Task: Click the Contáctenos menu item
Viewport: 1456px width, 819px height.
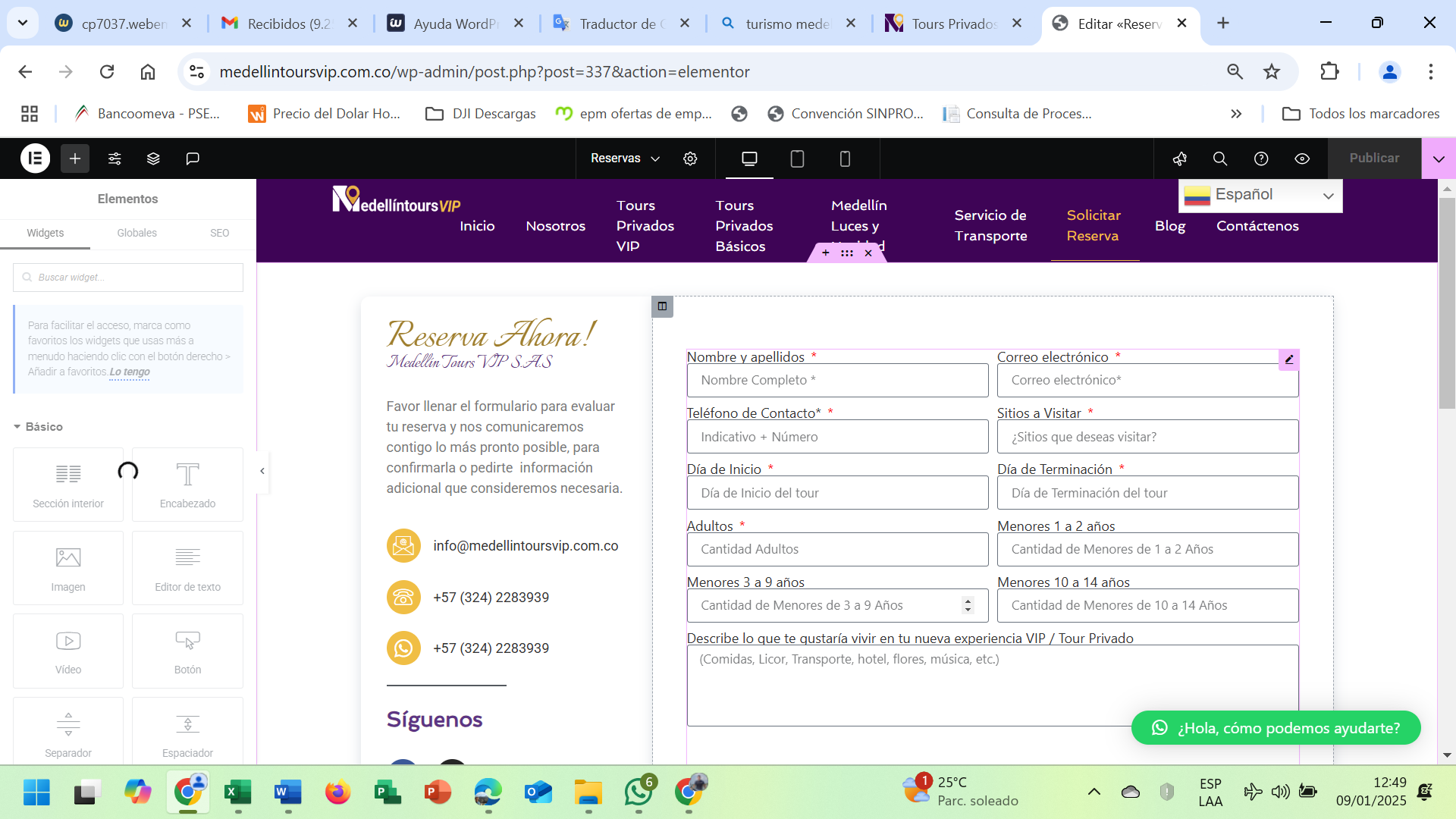Action: pos(1257,226)
